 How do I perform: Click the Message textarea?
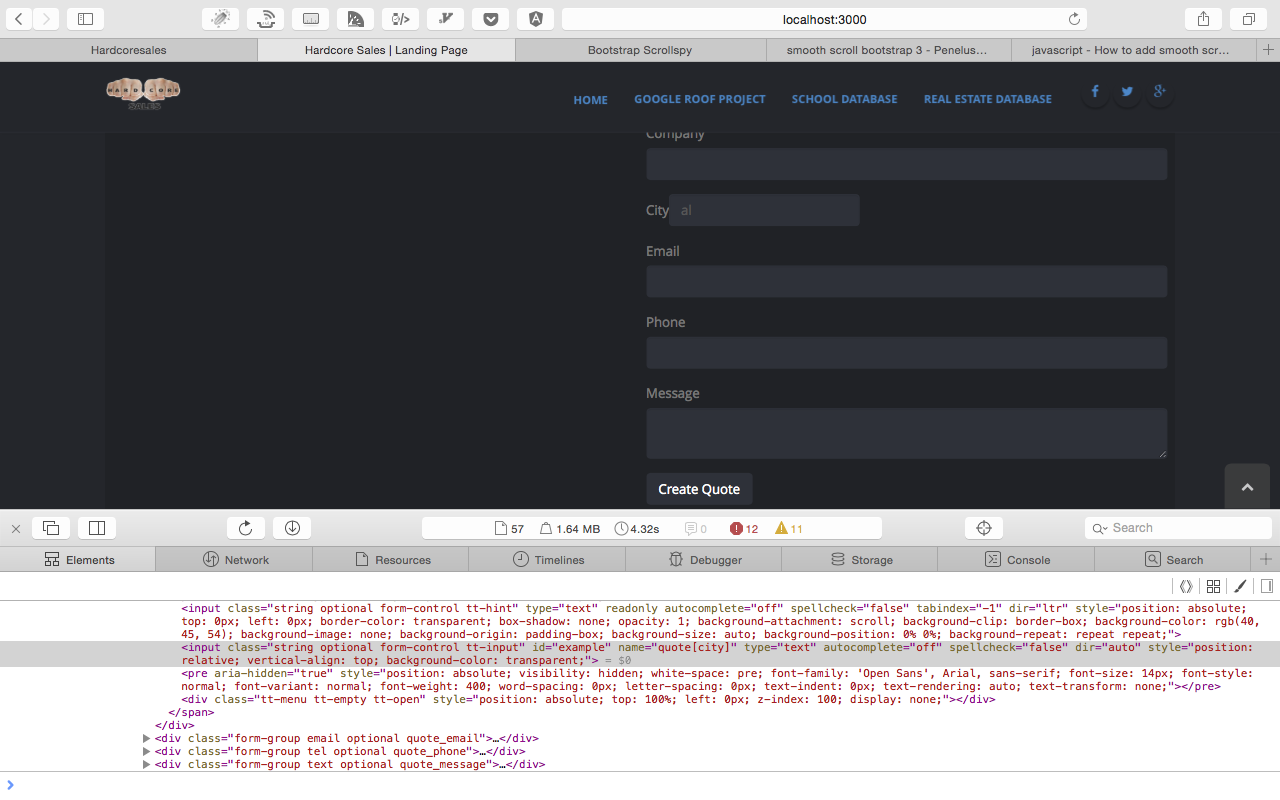pyautogui.click(x=906, y=433)
